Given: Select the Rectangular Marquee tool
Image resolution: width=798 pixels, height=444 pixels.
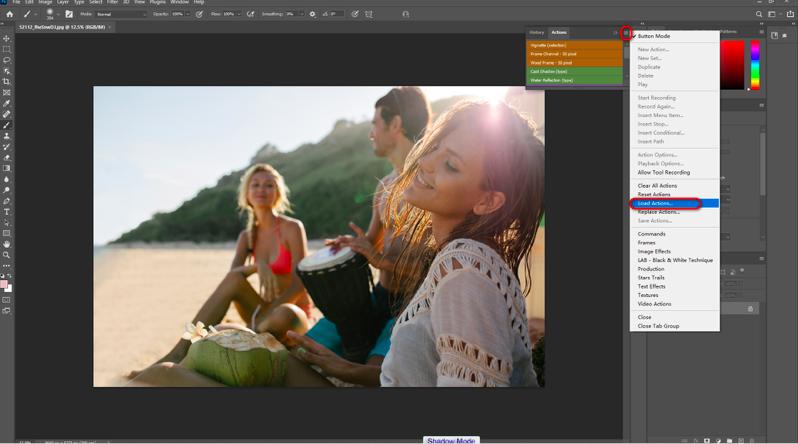Looking at the screenshot, I should (x=7, y=49).
